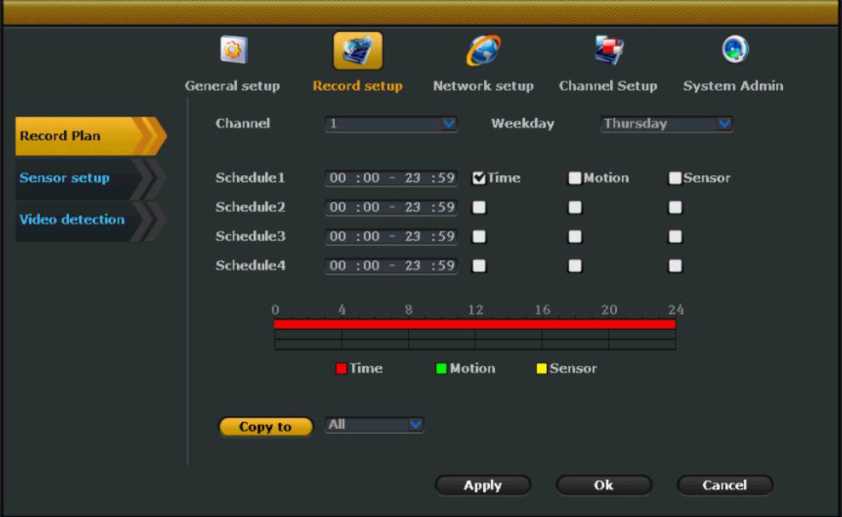The image size is (842, 517).
Task: Click the Schedule3 time range field
Action: pos(391,237)
